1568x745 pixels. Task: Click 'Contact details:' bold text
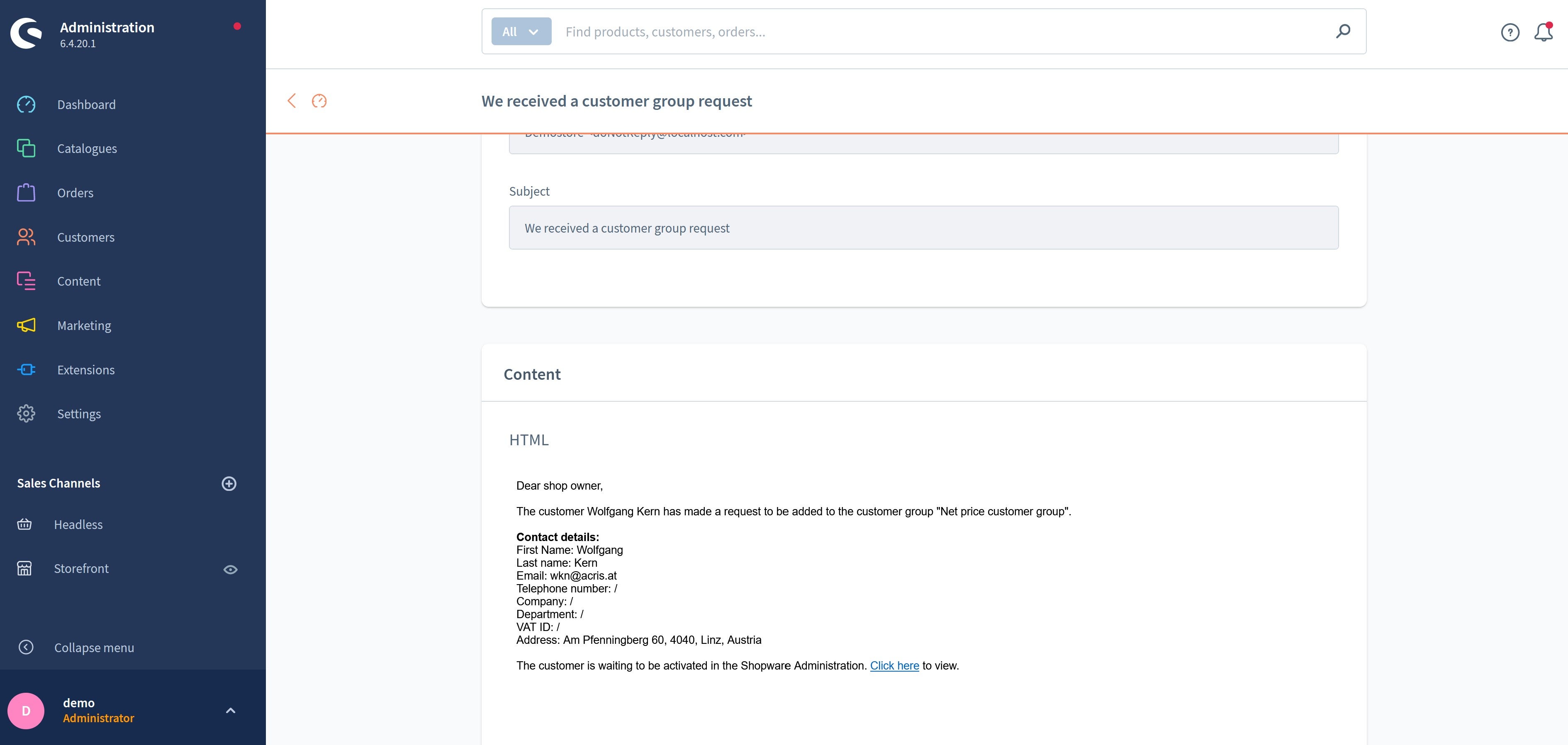[558, 538]
